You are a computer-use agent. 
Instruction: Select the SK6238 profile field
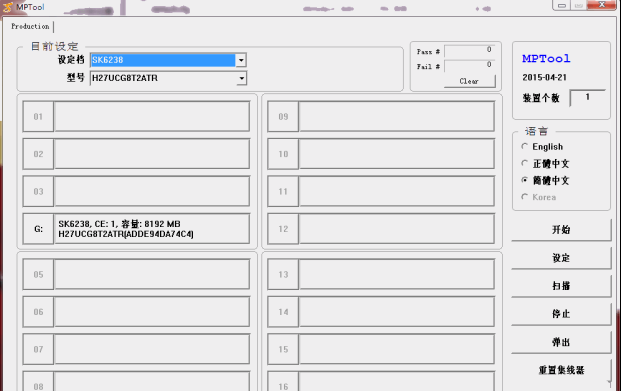tap(163, 60)
